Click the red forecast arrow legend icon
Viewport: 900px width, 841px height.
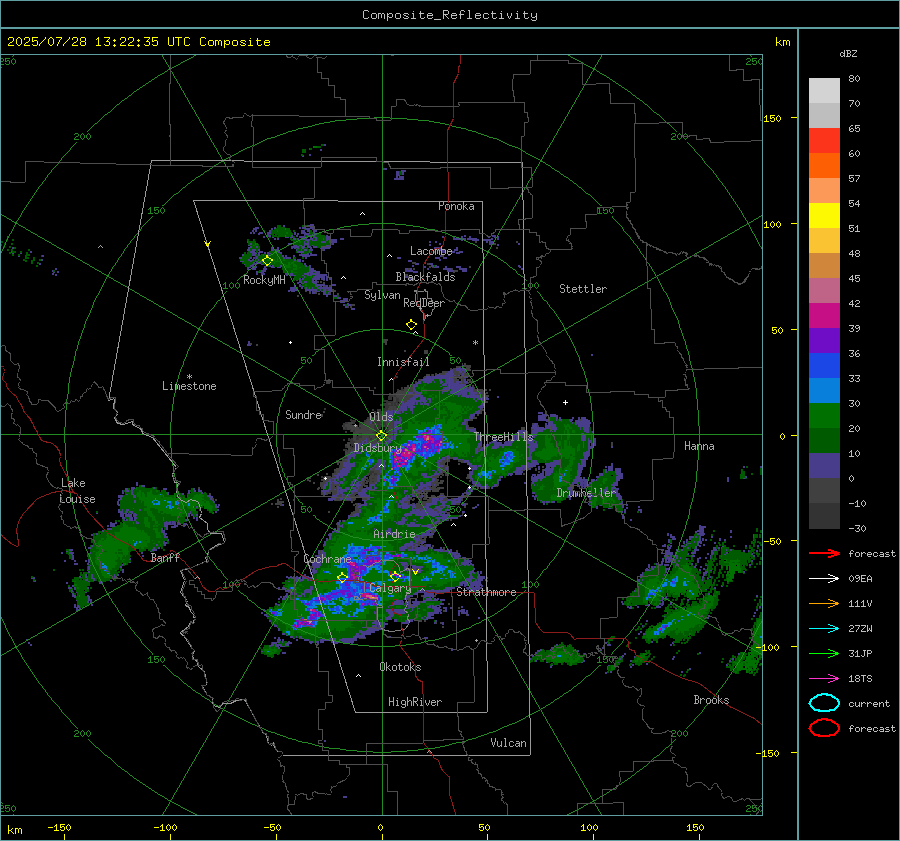[824, 553]
